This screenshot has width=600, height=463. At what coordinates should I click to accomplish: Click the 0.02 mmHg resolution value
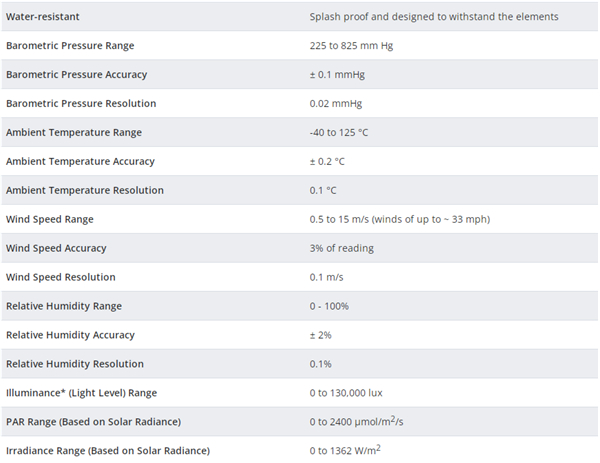click(336, 104)
